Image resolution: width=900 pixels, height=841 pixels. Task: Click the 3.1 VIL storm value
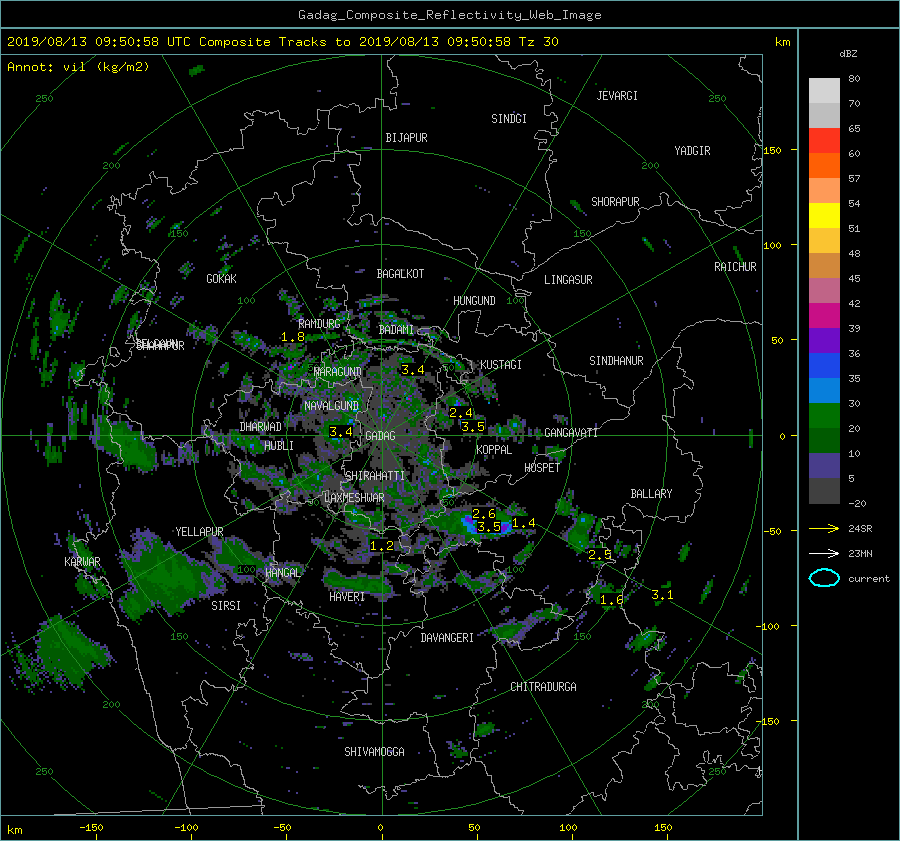[662, 596]
